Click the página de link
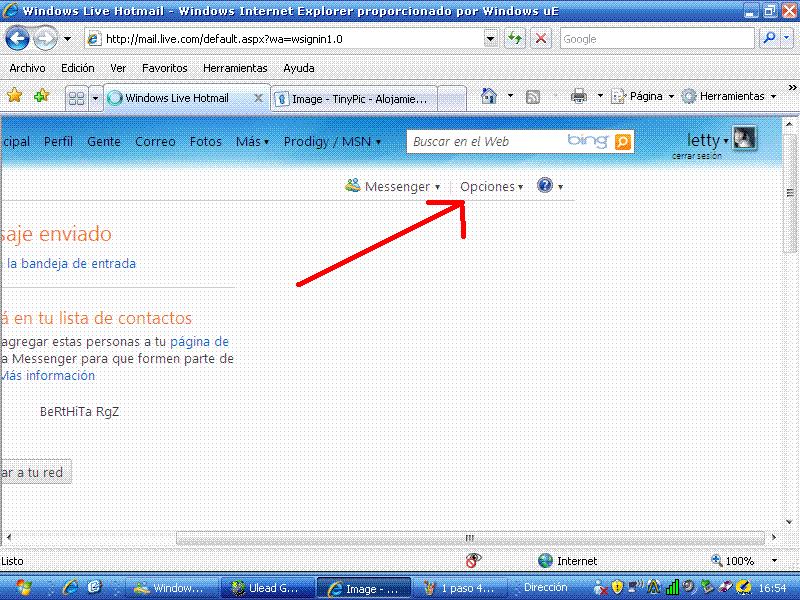The height and width of the screenshot is (600, 800). tap(199, 341)
